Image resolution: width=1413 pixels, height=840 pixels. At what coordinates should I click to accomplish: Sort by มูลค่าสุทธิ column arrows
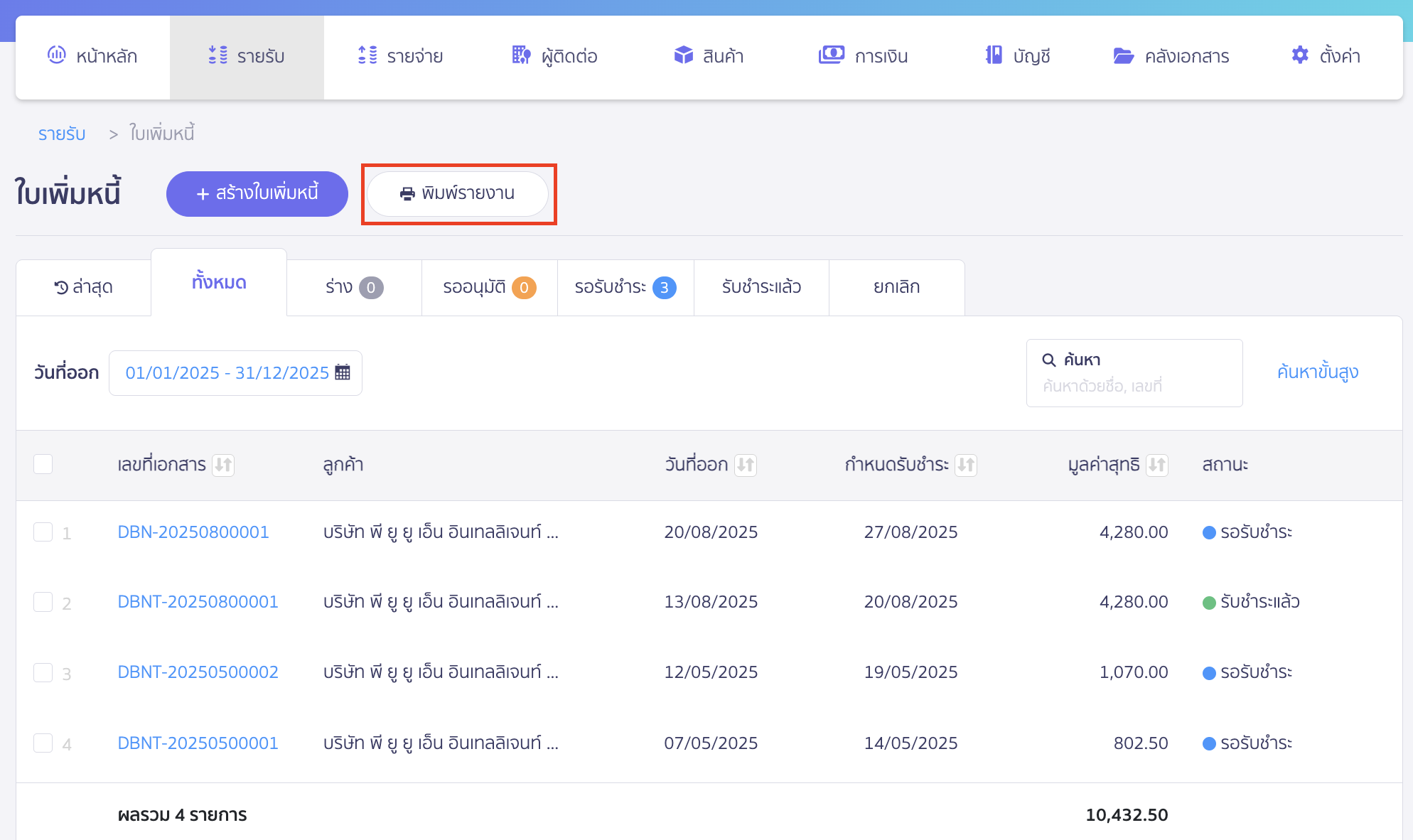tap(1156, 465)
